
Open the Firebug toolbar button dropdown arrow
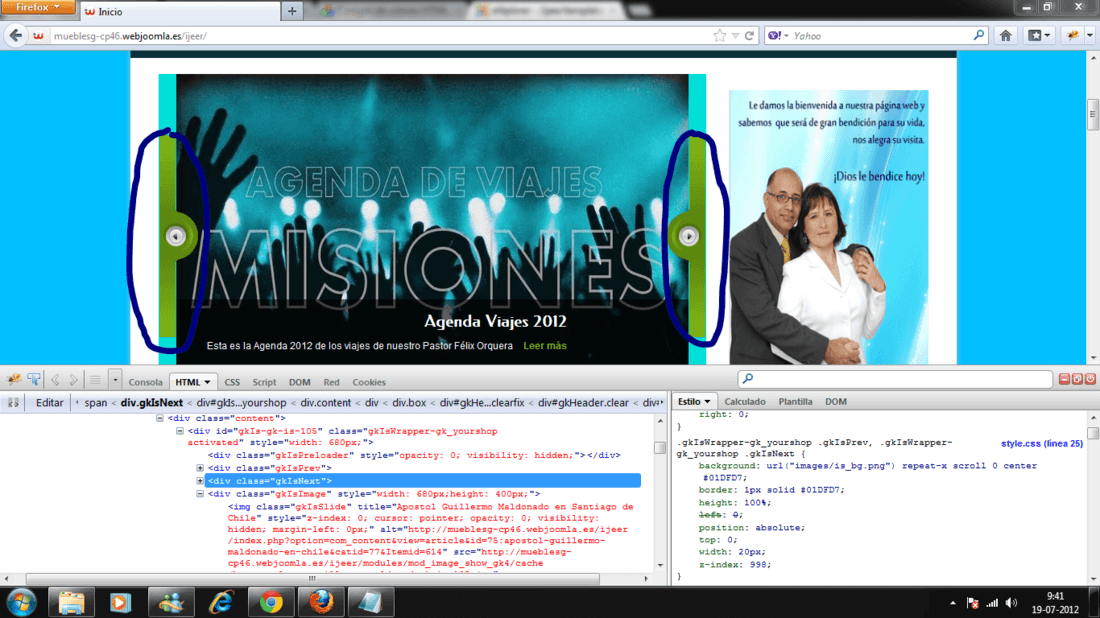tap(1089, 36)
